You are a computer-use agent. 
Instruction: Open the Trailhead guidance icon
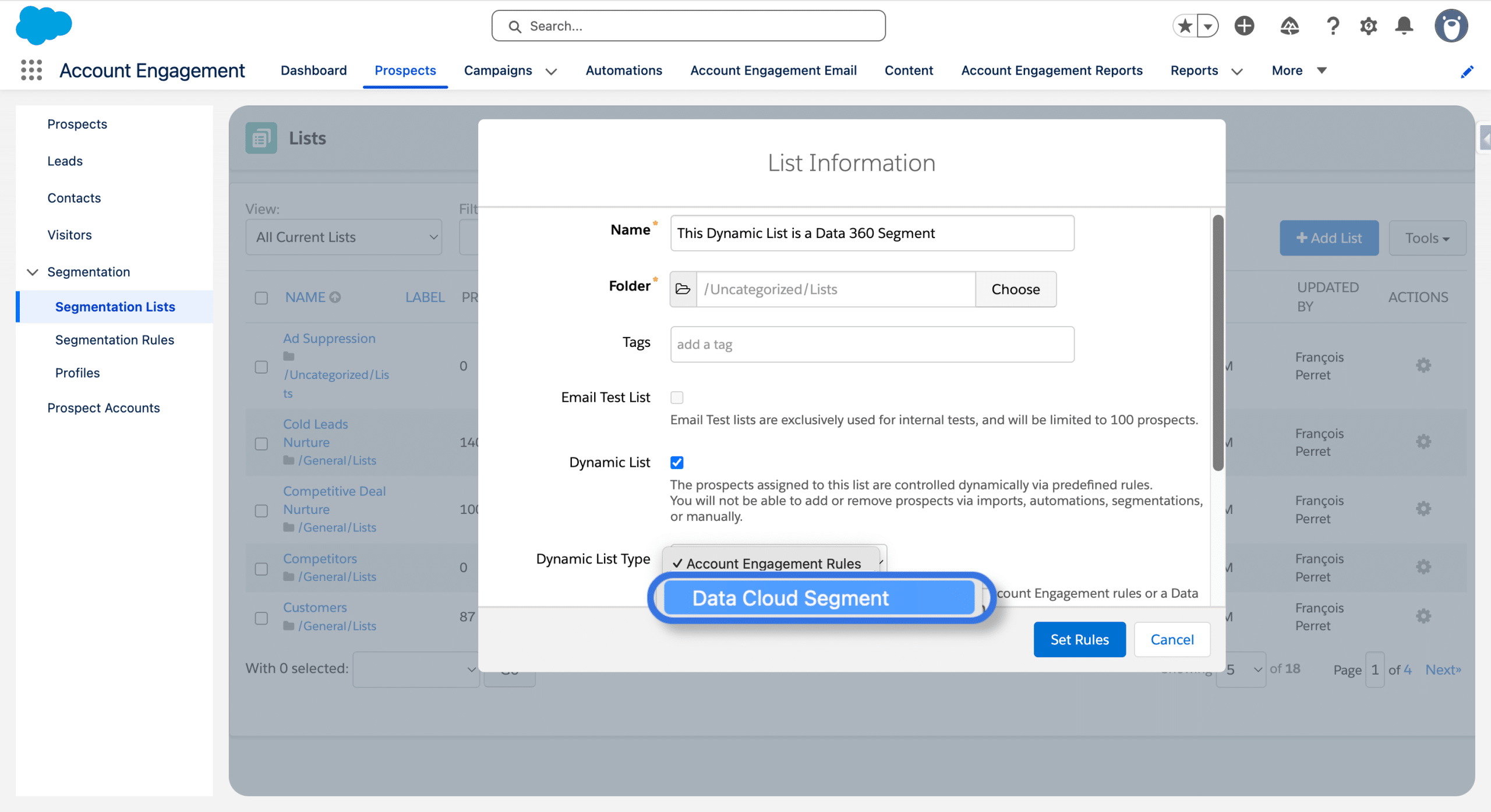point(1289,26)
